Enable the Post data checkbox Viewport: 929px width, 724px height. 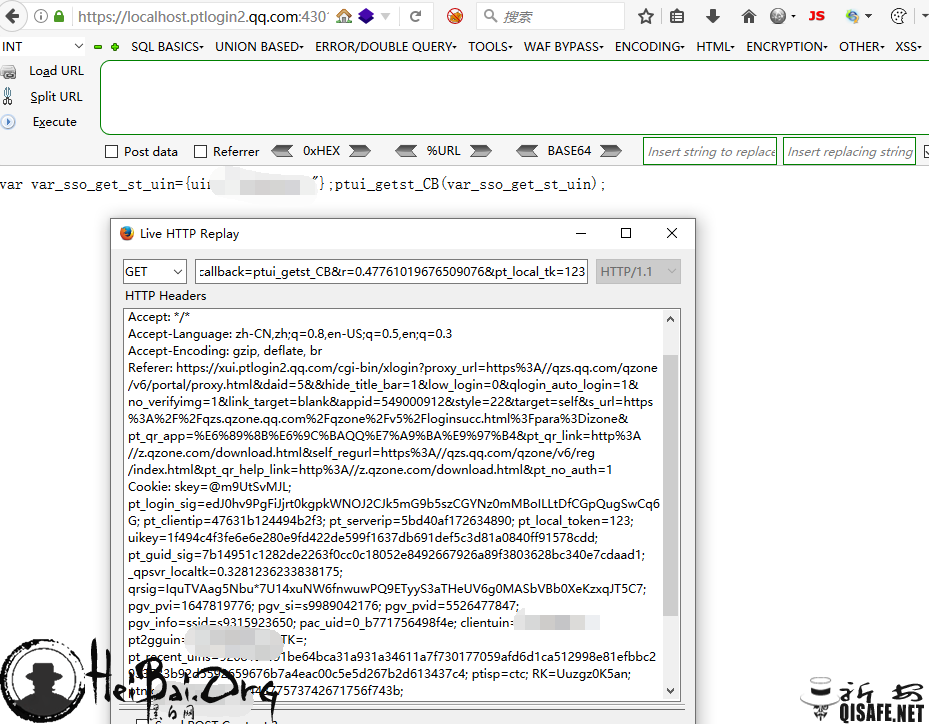tap(111, 152)
